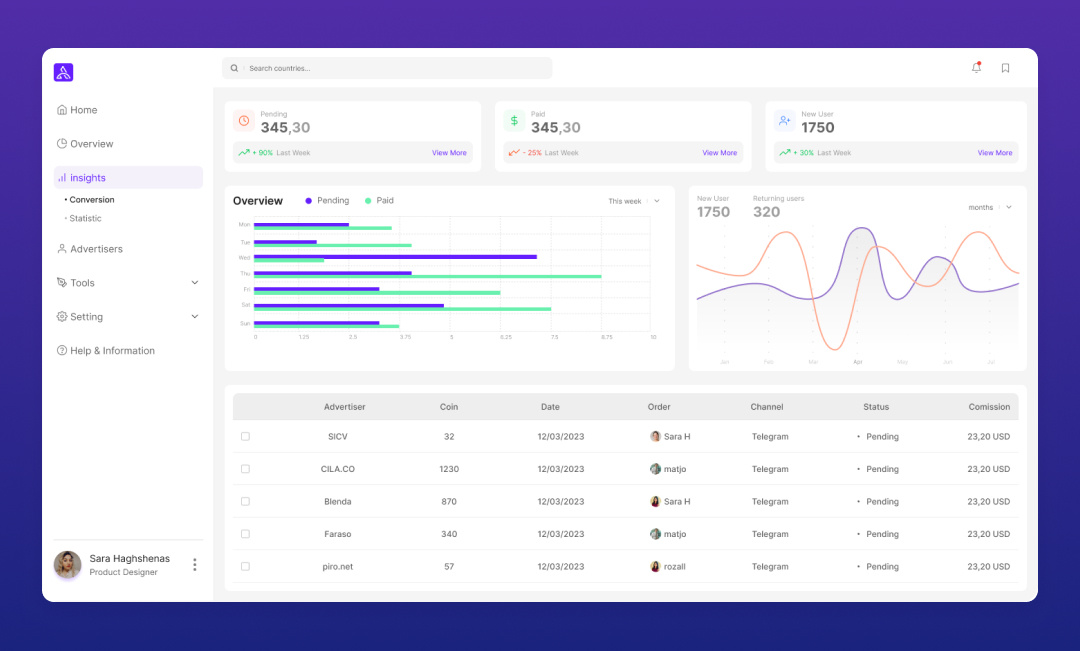
Task: Click the bookmark icon in the top bar
Action: tap(1005, 67)
